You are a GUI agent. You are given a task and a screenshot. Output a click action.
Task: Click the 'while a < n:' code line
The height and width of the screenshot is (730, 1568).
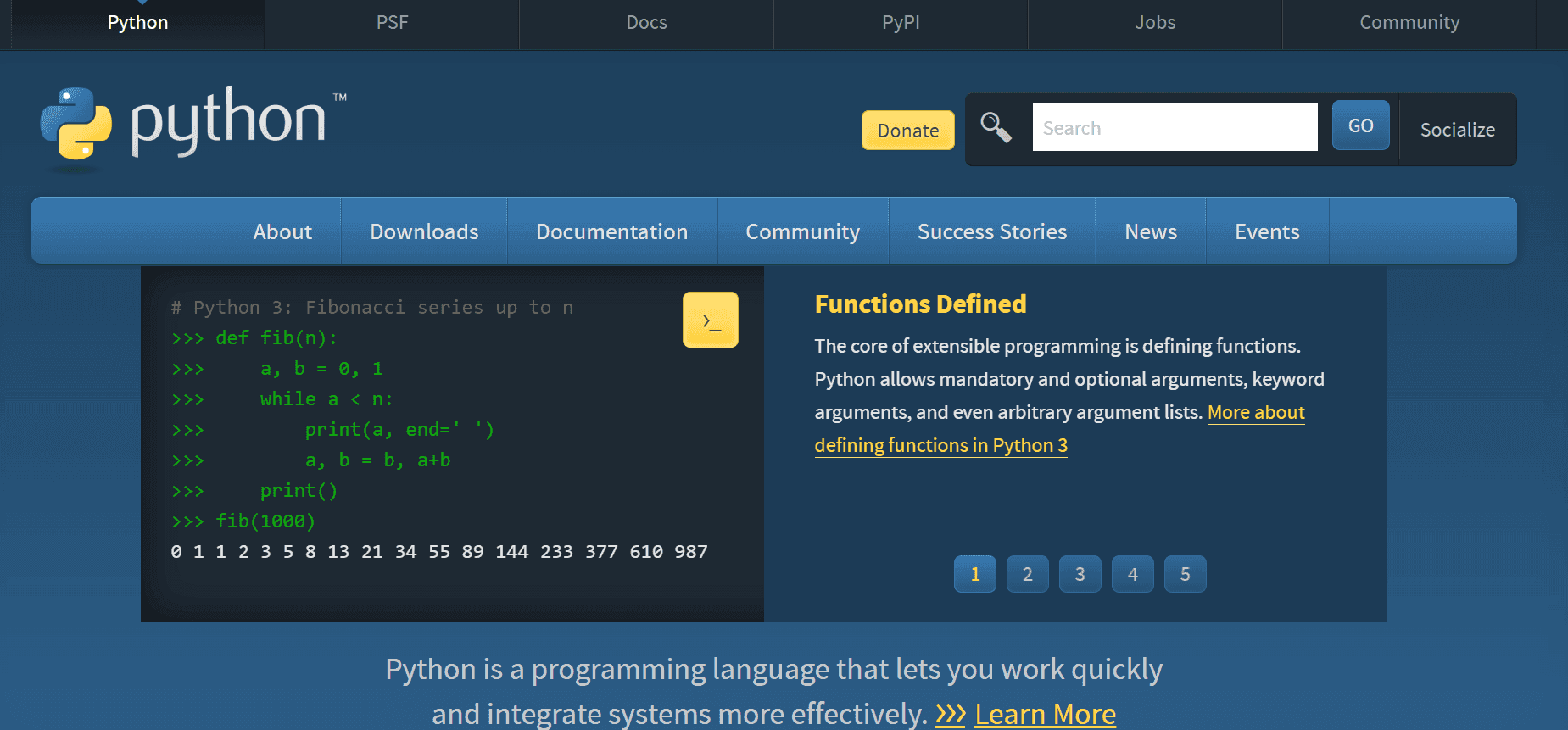[x=326, y=398]
